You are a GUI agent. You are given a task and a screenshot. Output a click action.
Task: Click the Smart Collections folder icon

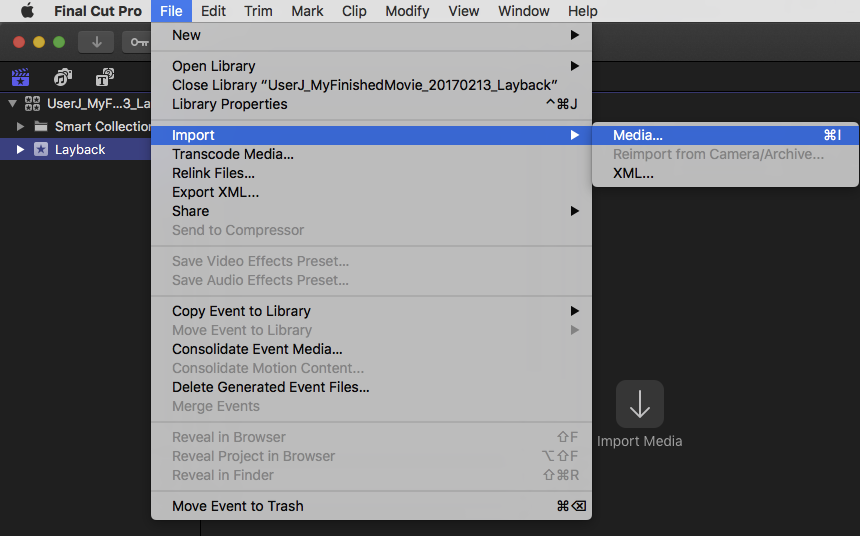click(x=41, y=127)
